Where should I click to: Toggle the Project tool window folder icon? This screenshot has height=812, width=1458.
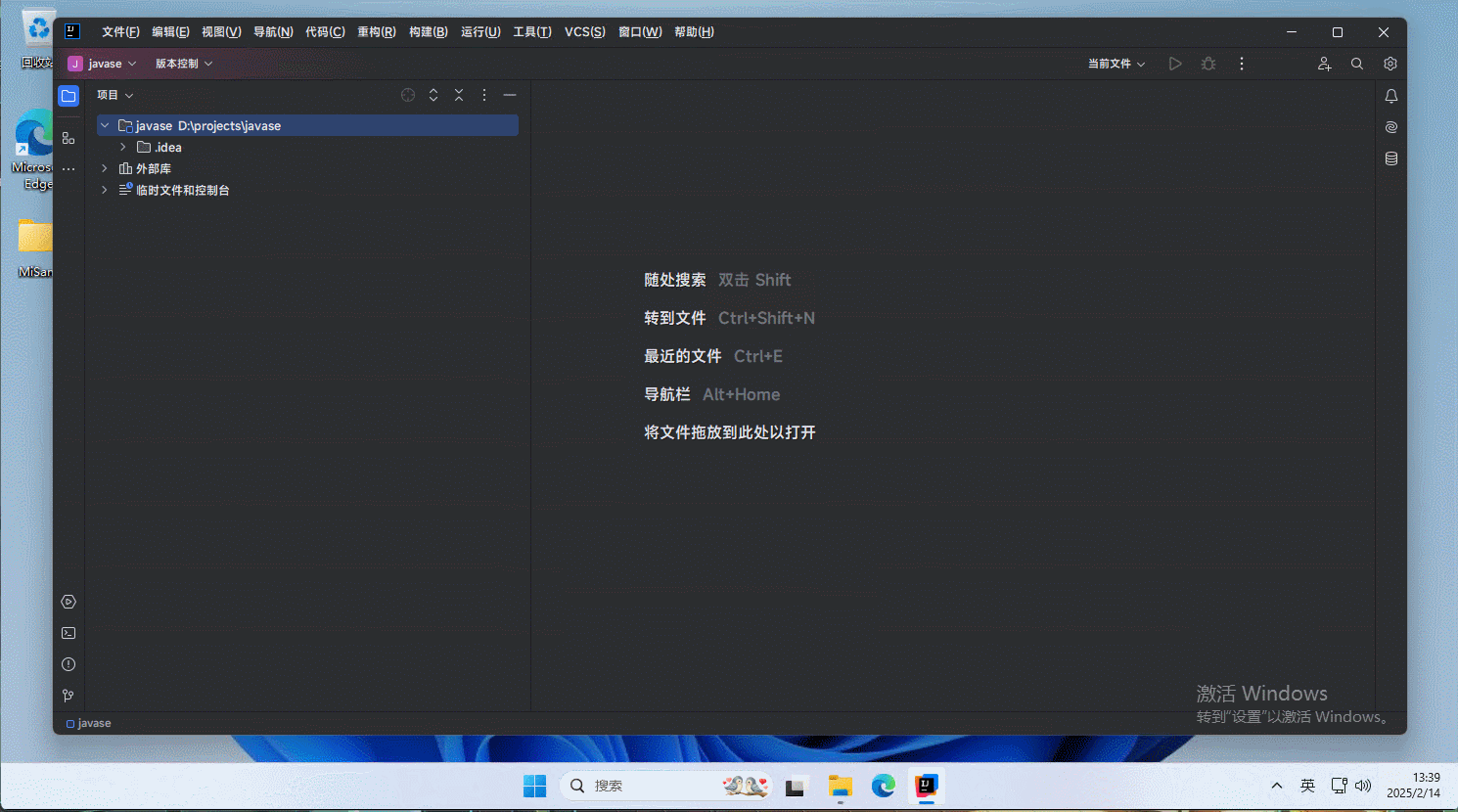68,96
